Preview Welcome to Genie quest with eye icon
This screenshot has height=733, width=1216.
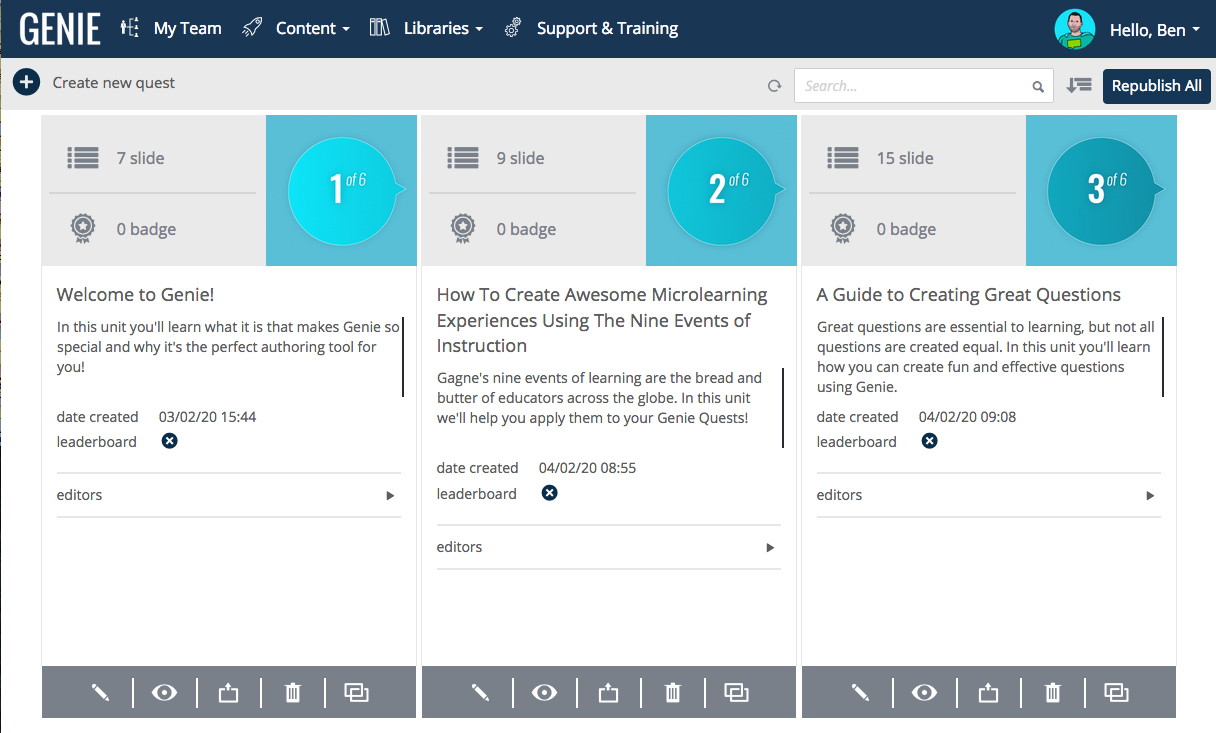(x=164, y=692)
